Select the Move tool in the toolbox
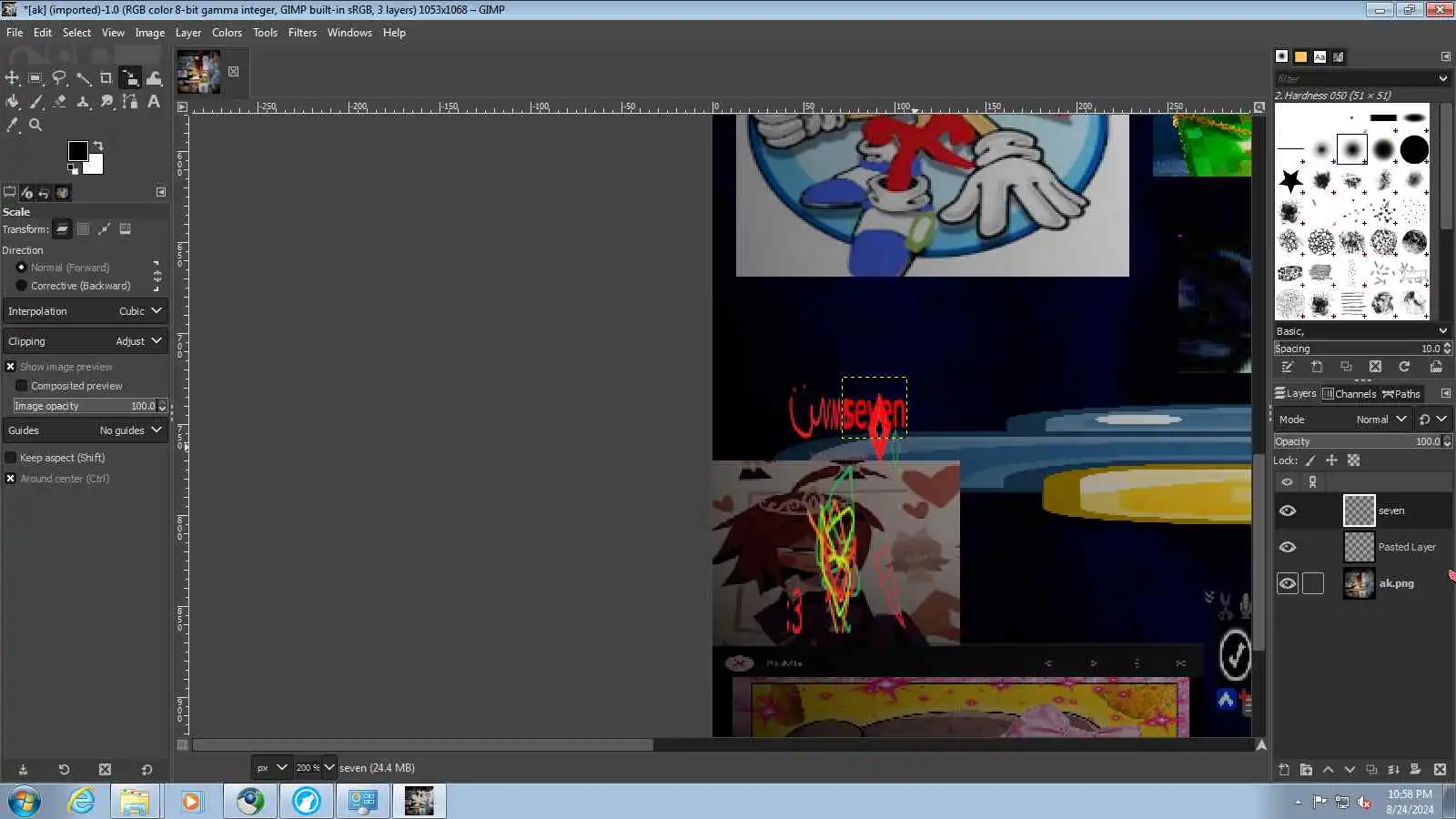The width and height of the screenshot is (1456, 819). (x=12, y=78)
